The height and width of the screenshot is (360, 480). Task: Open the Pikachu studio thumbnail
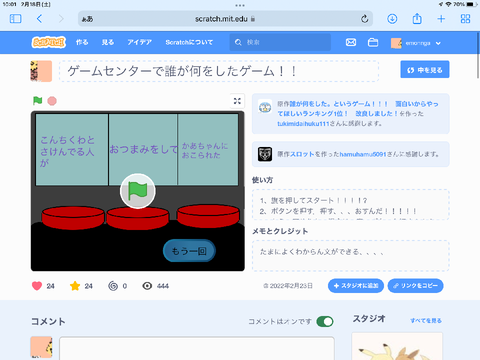point(397,346)
